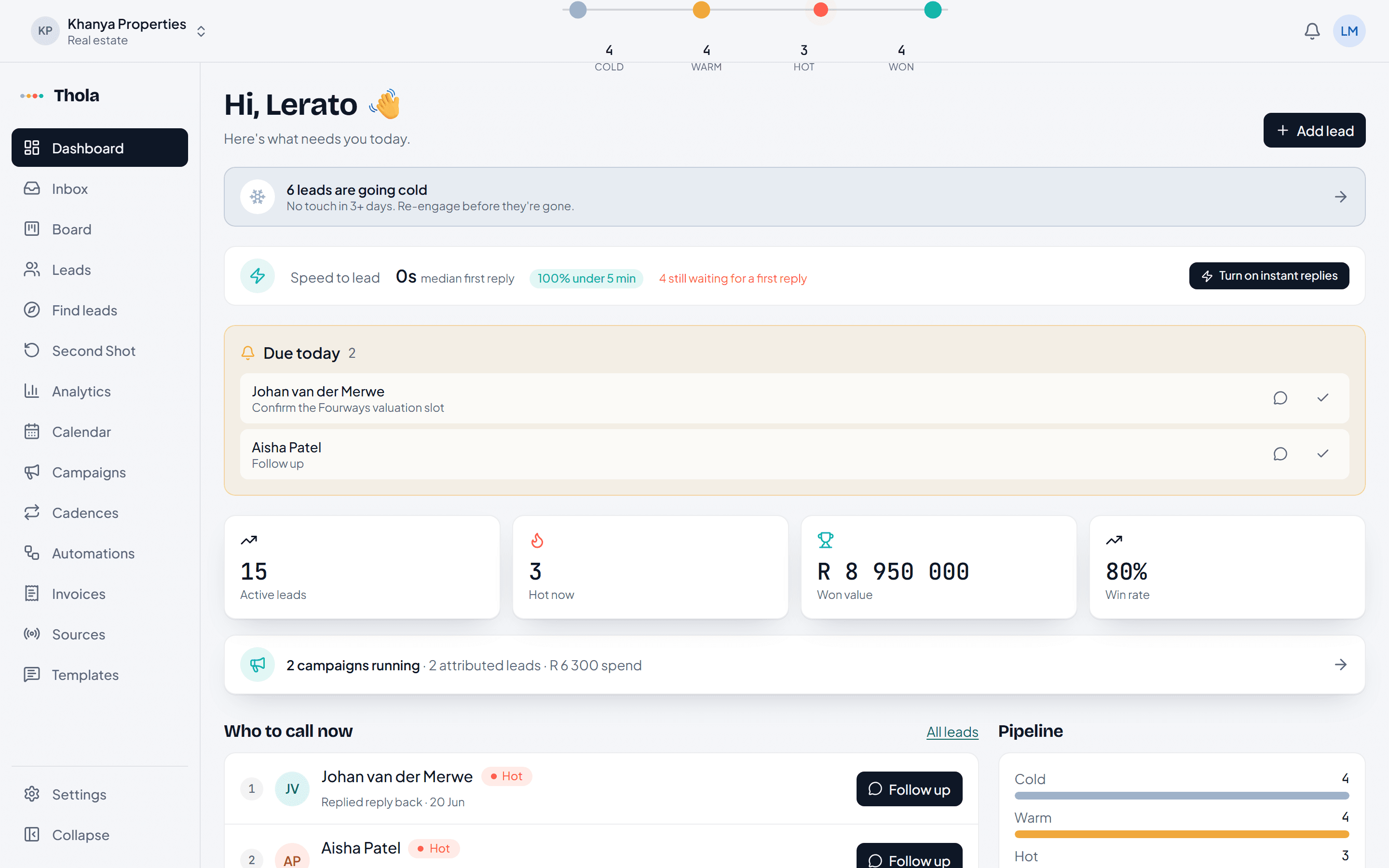This screenshot has width=1389, height=868.
Task: Turn on instant replies
Action: tap(1268, 276)
